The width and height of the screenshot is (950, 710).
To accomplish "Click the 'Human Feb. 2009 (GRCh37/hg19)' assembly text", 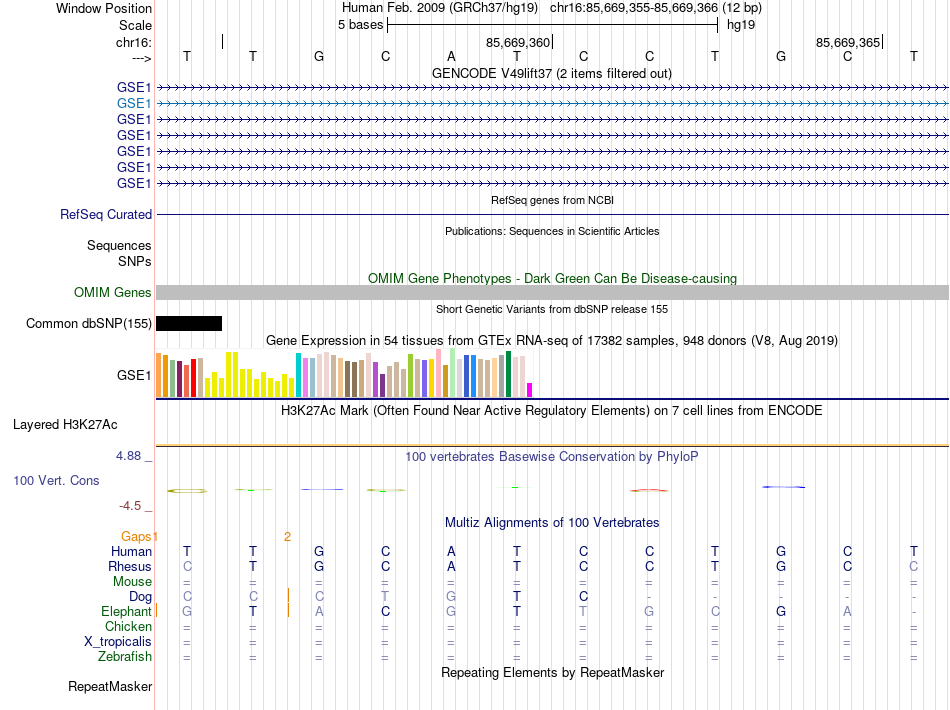I will 440,8.
